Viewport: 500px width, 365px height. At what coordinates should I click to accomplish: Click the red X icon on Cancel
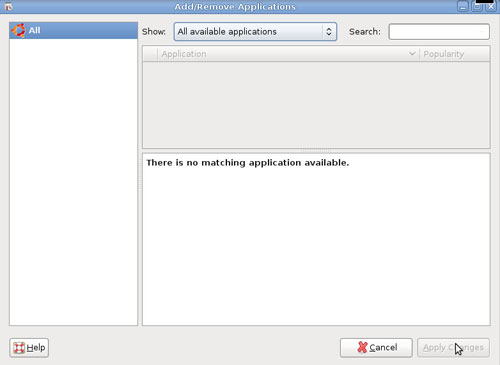[362, 347]
